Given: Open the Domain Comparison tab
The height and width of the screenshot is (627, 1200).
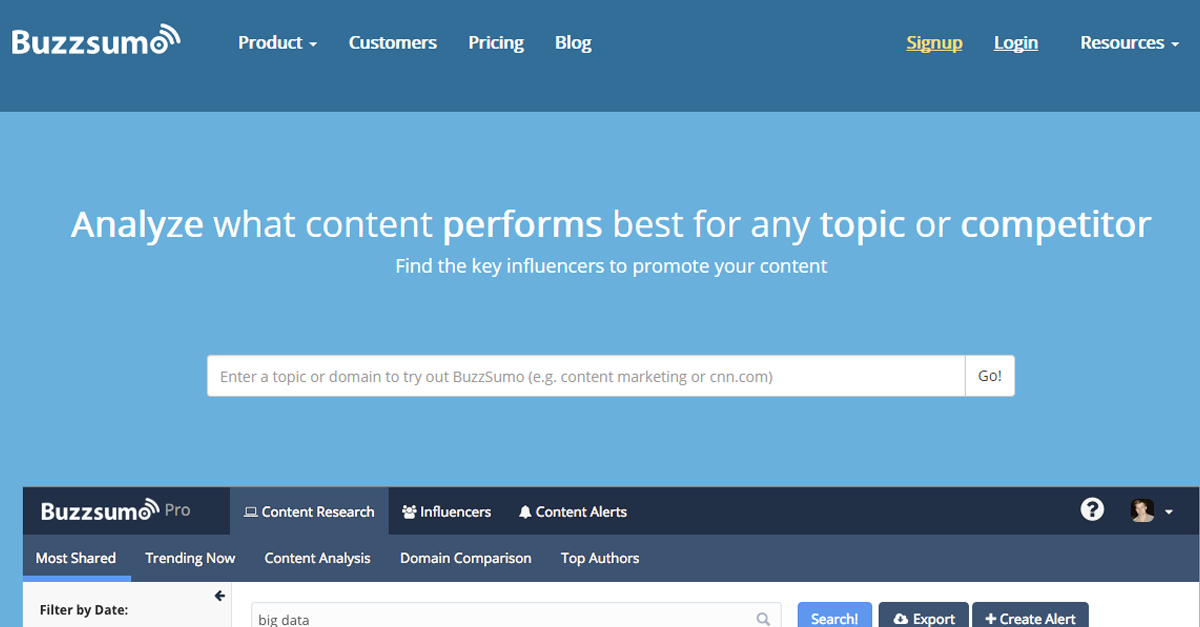Looking at the screenshot, I should [465, 558].
